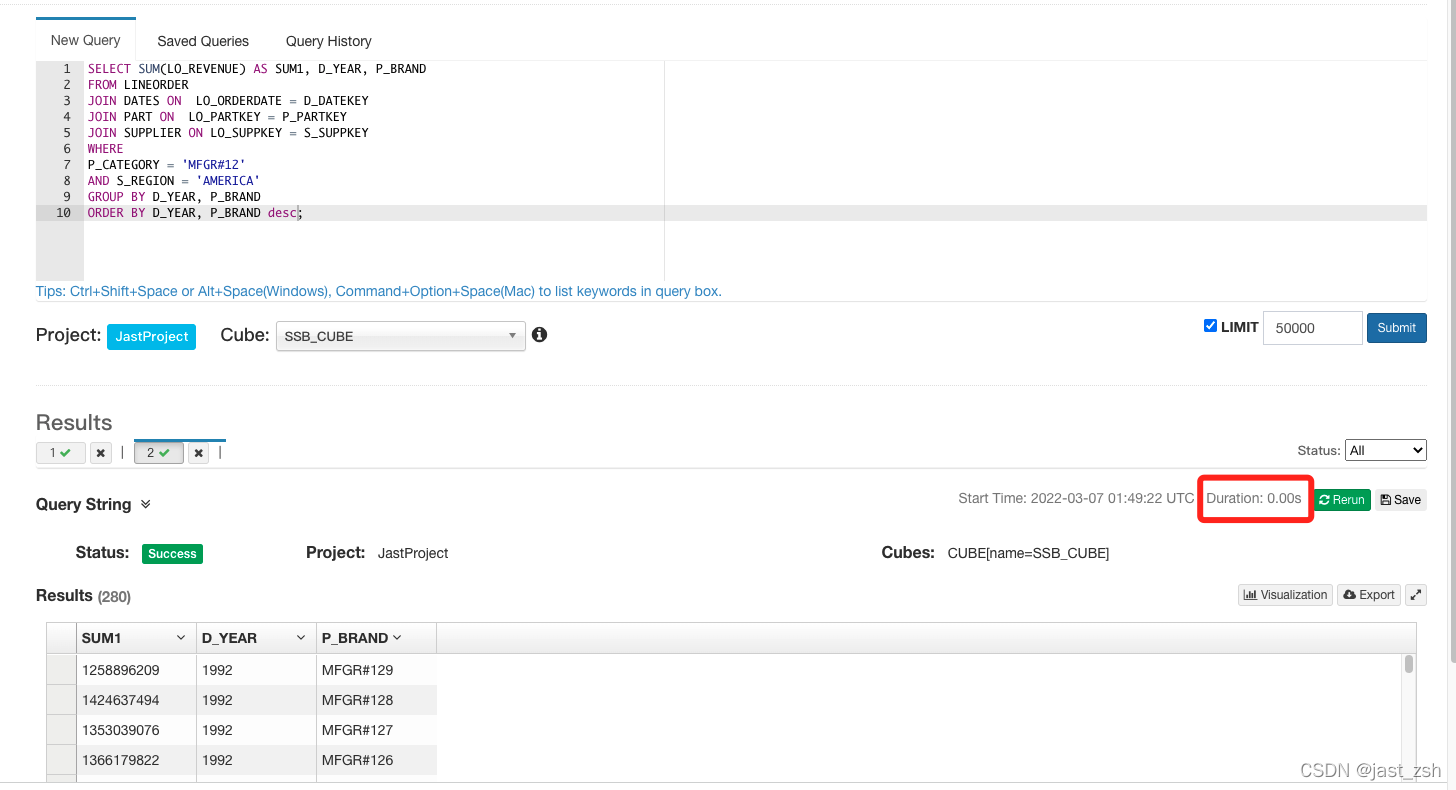Click the cell MFGR#127
This screenshot has width=1456, height=790.
pyautogui.click(x=377, y=730)
